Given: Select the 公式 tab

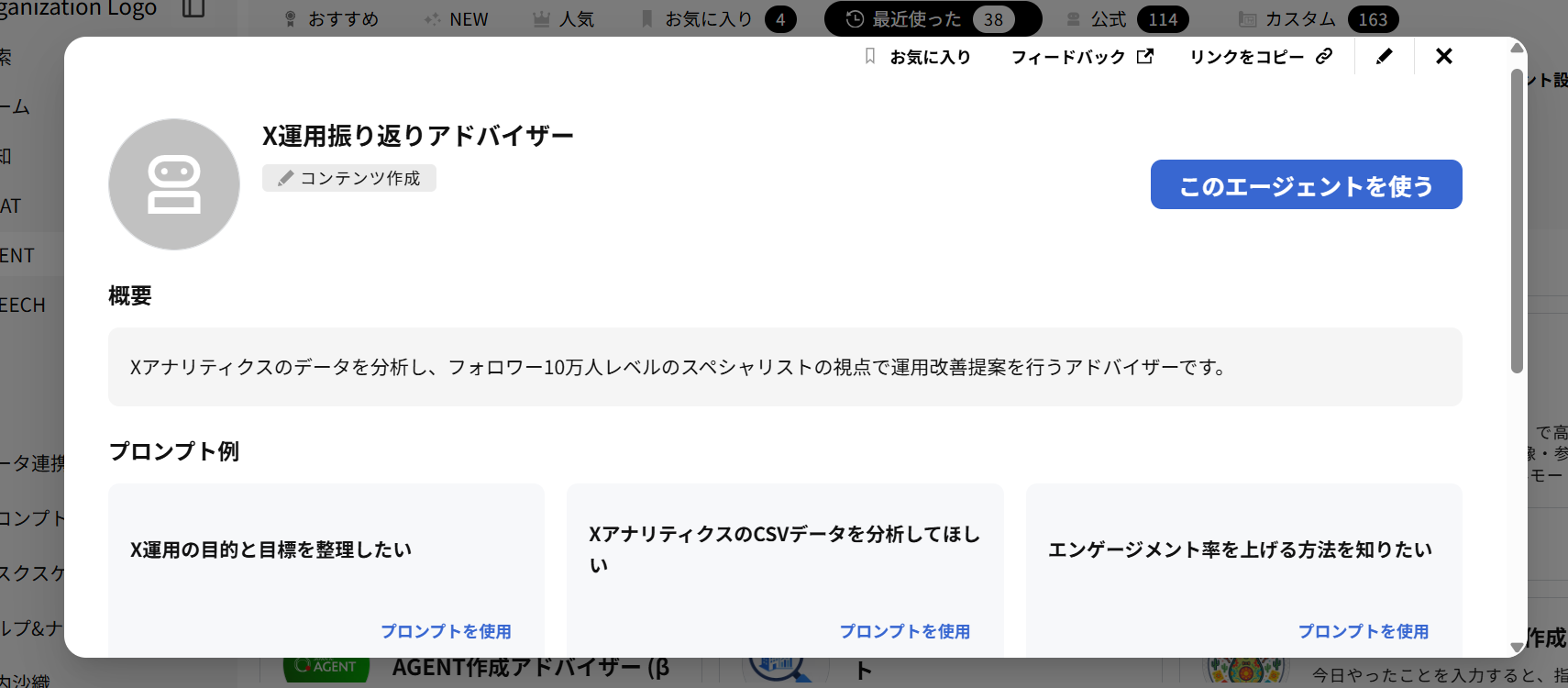Looking at the screenshot, I should coord(1128,19).
